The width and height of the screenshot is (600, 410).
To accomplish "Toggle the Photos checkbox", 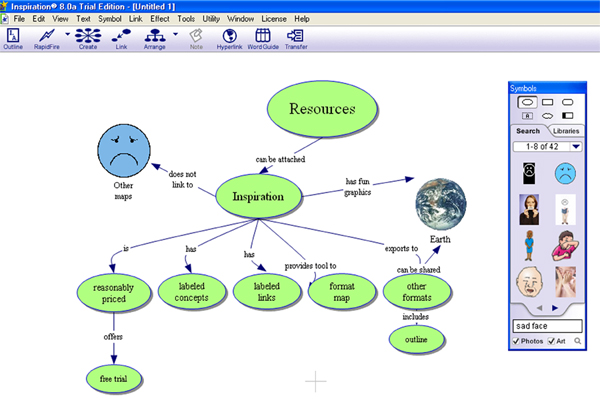I will (x=516, y=342).
